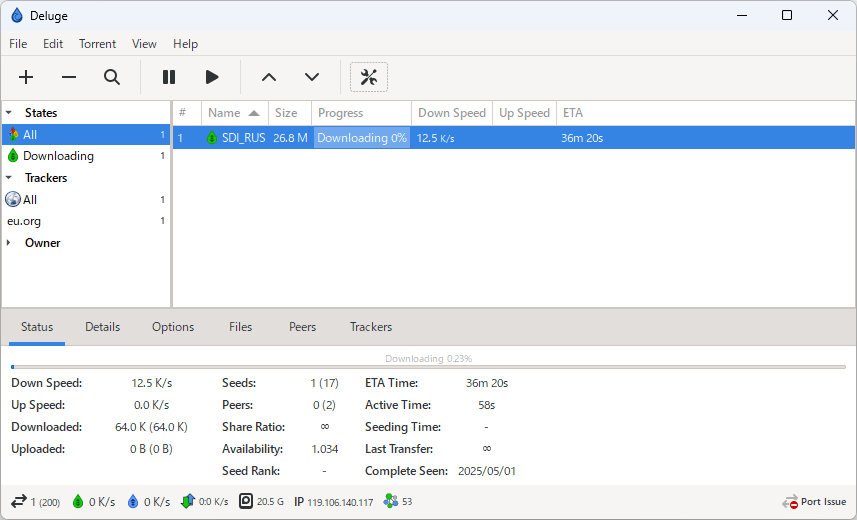Move torrent up in queue
857x520 pixels.
pyautogui.click(x=268, y=77)
